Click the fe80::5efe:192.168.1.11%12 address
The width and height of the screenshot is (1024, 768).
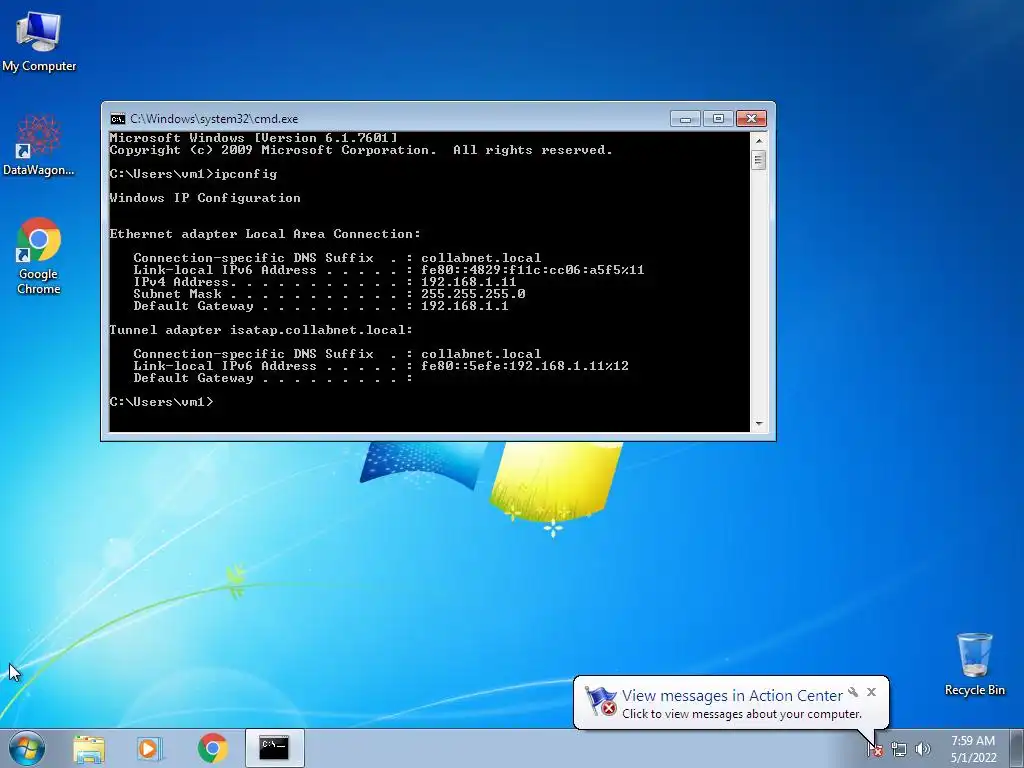pyautogui.click(x=524, y=366)
